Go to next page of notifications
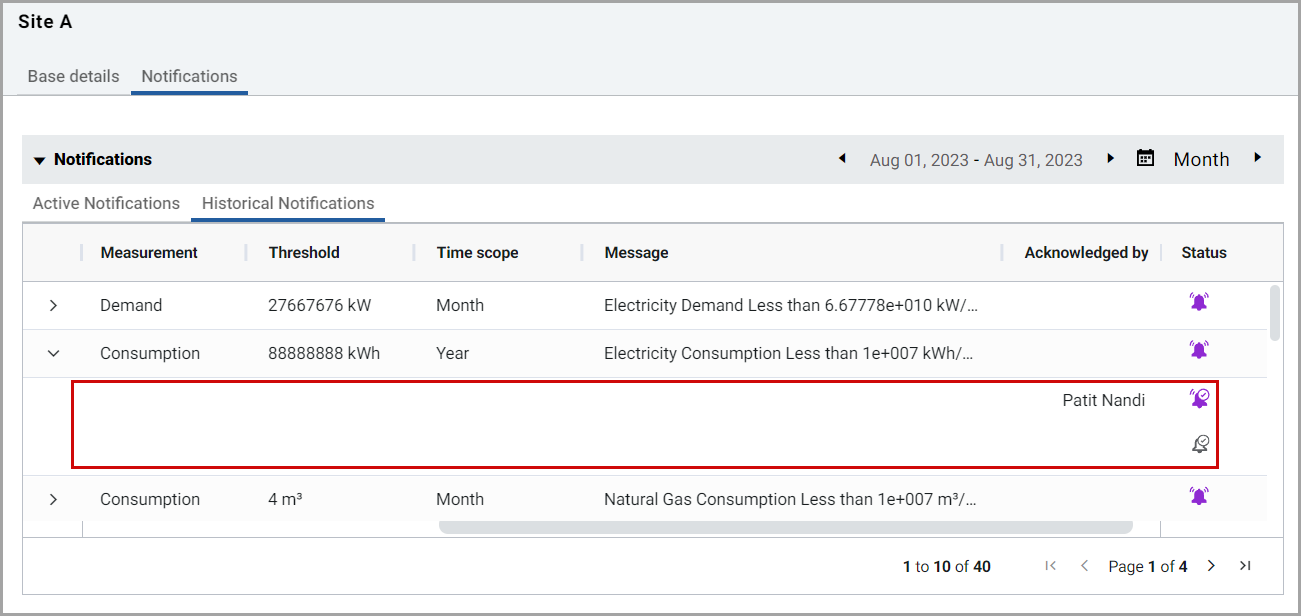Viewport: 1301px width, 616px height. [x=1211, y=566]
